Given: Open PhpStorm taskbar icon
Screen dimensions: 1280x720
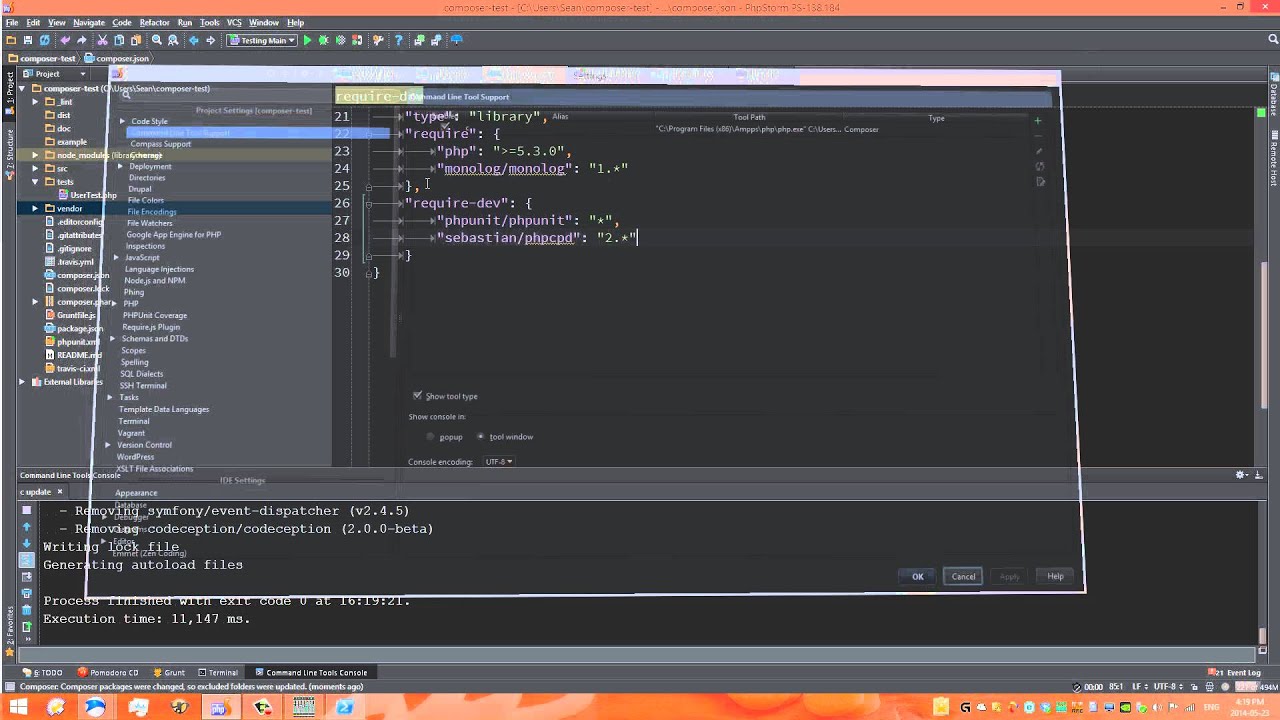Looking at the screenshot, I should point(219,707).
